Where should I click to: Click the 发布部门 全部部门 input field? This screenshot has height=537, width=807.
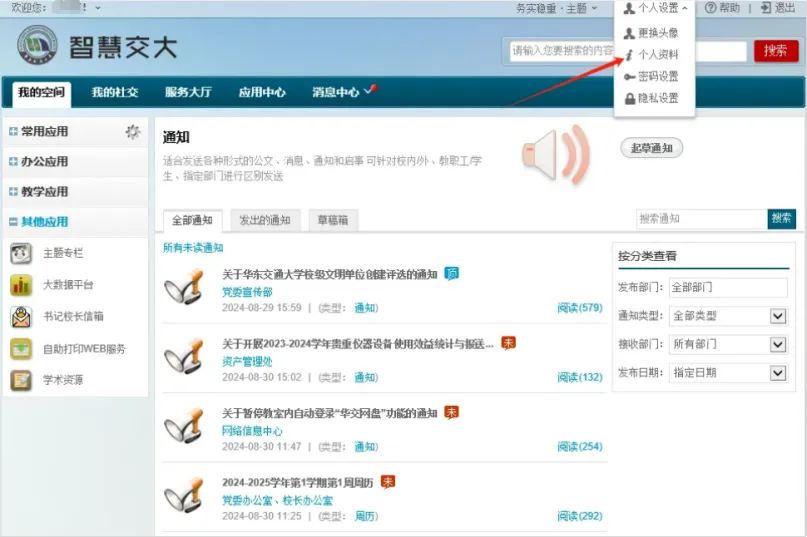click(x=728, y=287)
